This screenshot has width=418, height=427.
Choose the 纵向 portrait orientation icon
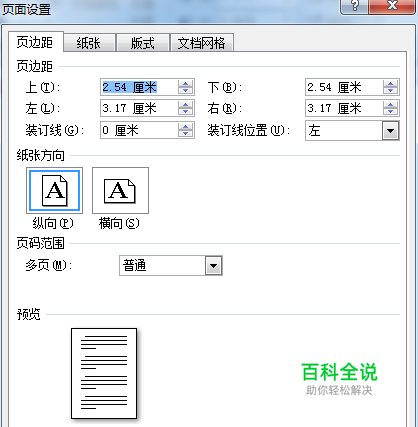(54, 191)
